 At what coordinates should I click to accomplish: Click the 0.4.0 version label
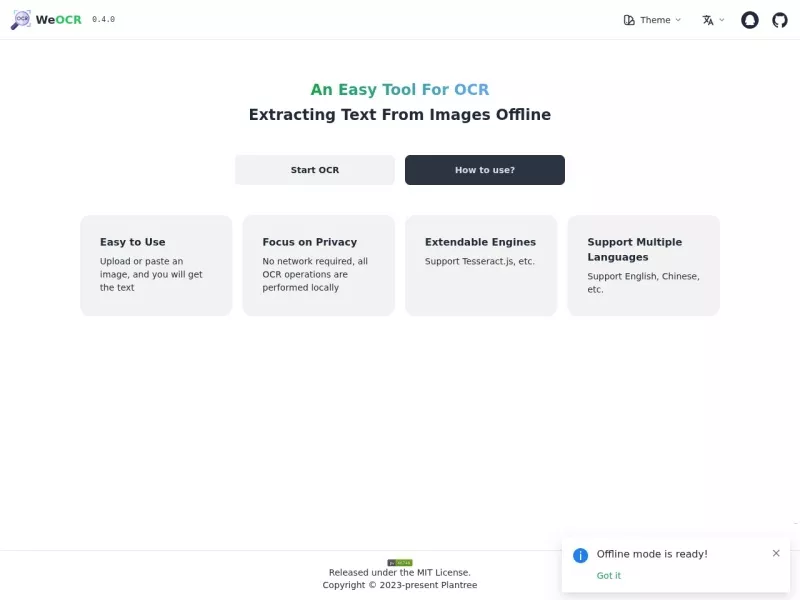pyautogui.click(x=104, y=19)
